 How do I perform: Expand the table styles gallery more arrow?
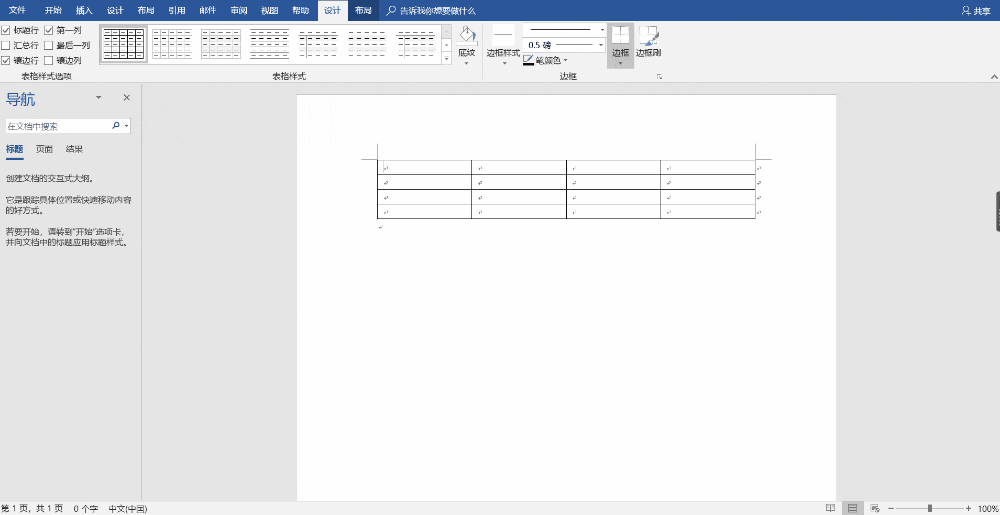(446, 59)
